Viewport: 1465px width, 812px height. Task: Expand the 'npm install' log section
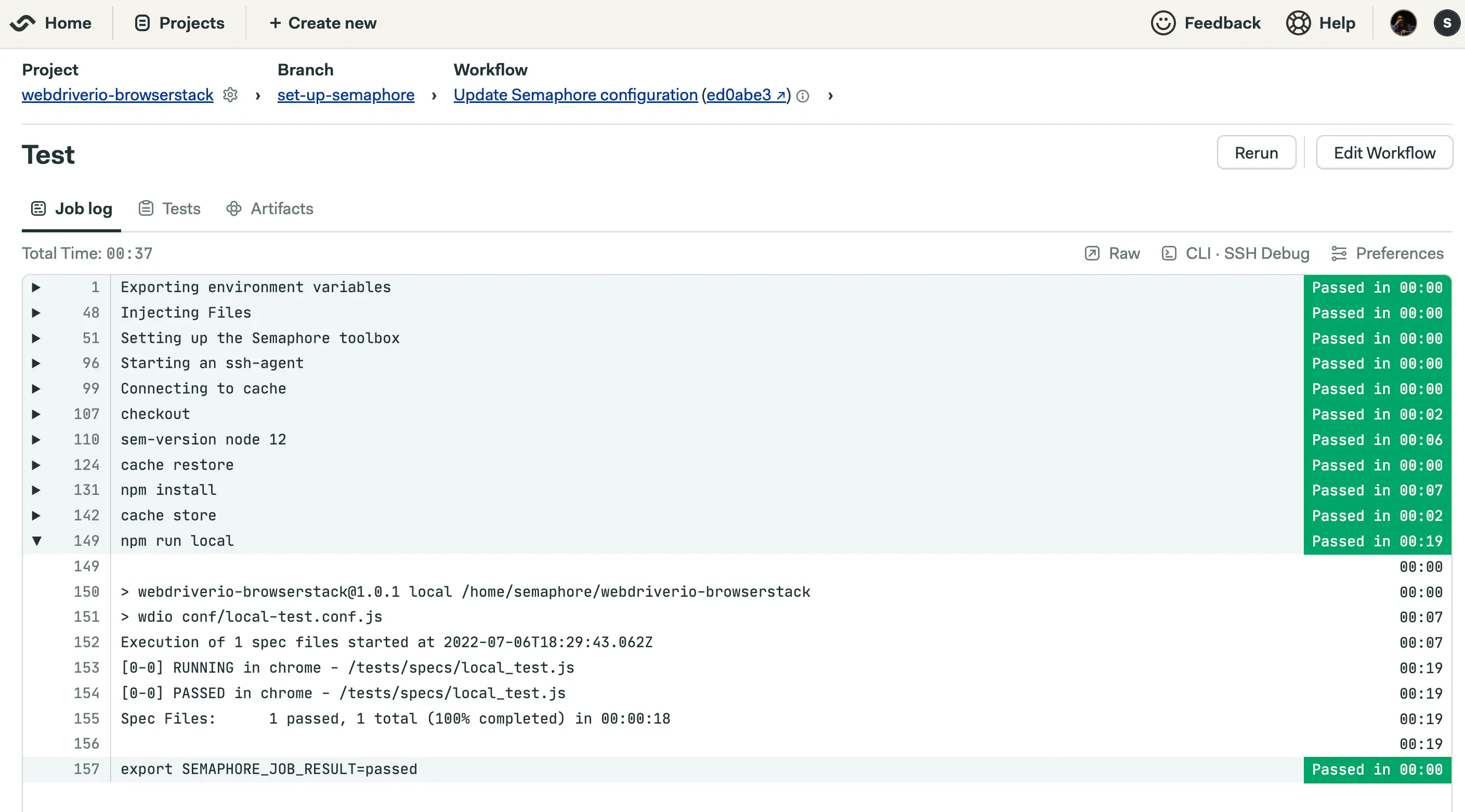(x=36, y=490)
